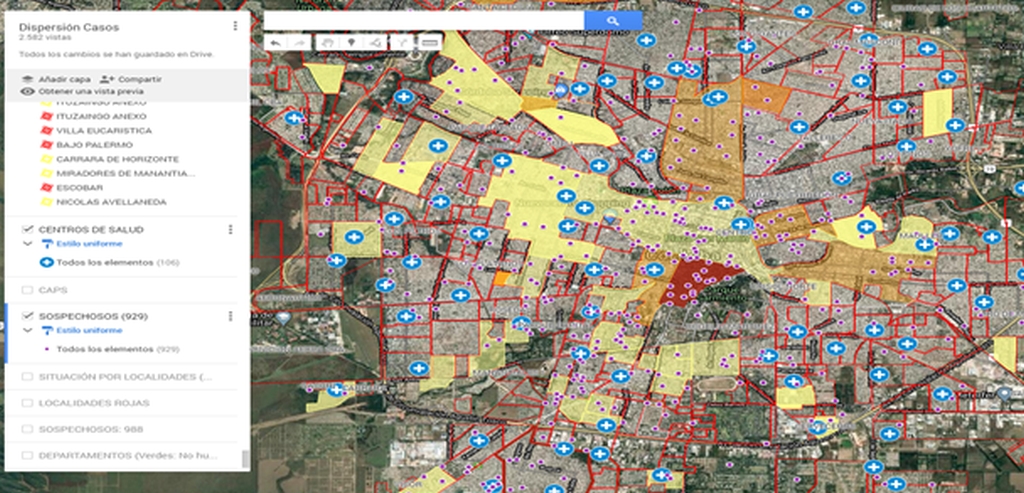1024x493 pixels.
Task: Enable LOCALIDADES ROJAS layer checkbox
Action: 27,403
